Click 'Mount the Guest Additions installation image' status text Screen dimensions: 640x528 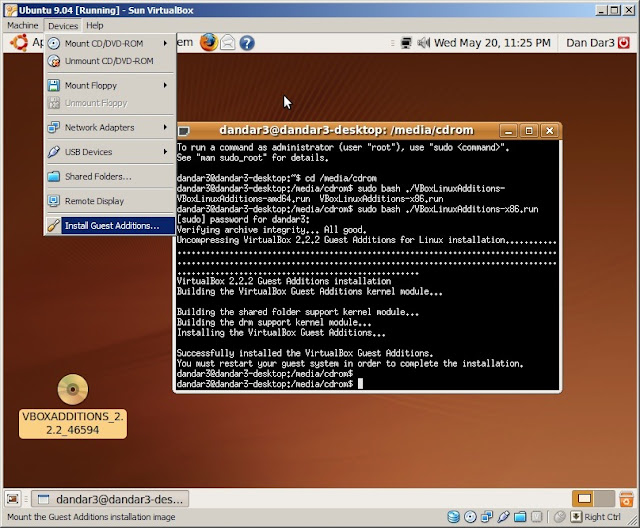(x=91, y=517)
